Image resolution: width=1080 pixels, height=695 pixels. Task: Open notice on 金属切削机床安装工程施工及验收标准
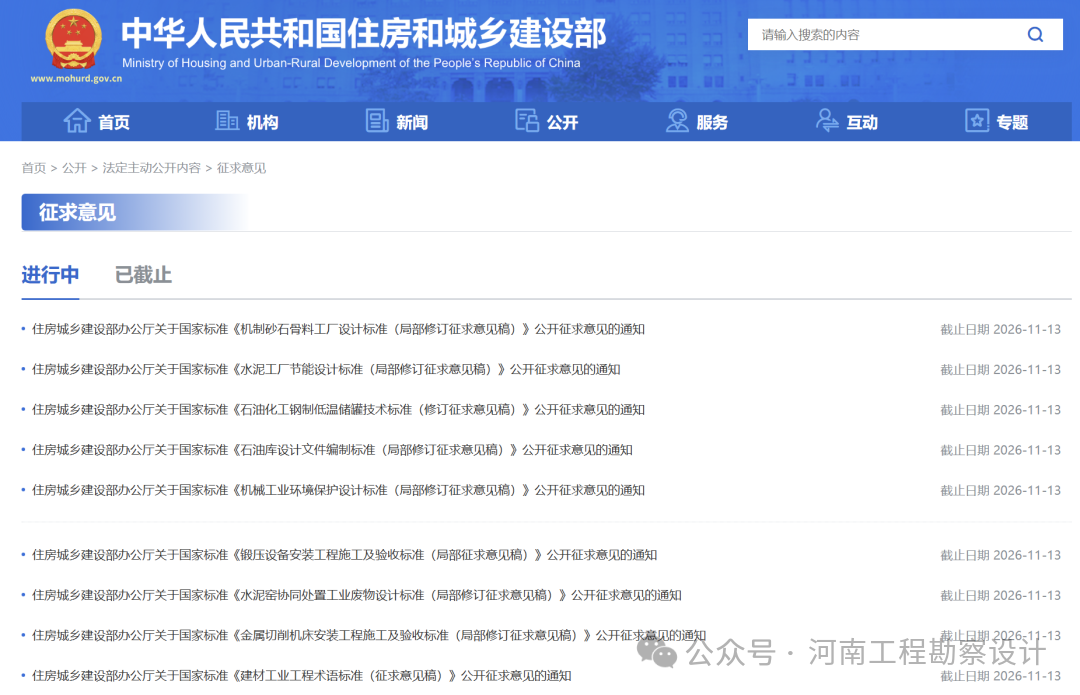point(369,635)
